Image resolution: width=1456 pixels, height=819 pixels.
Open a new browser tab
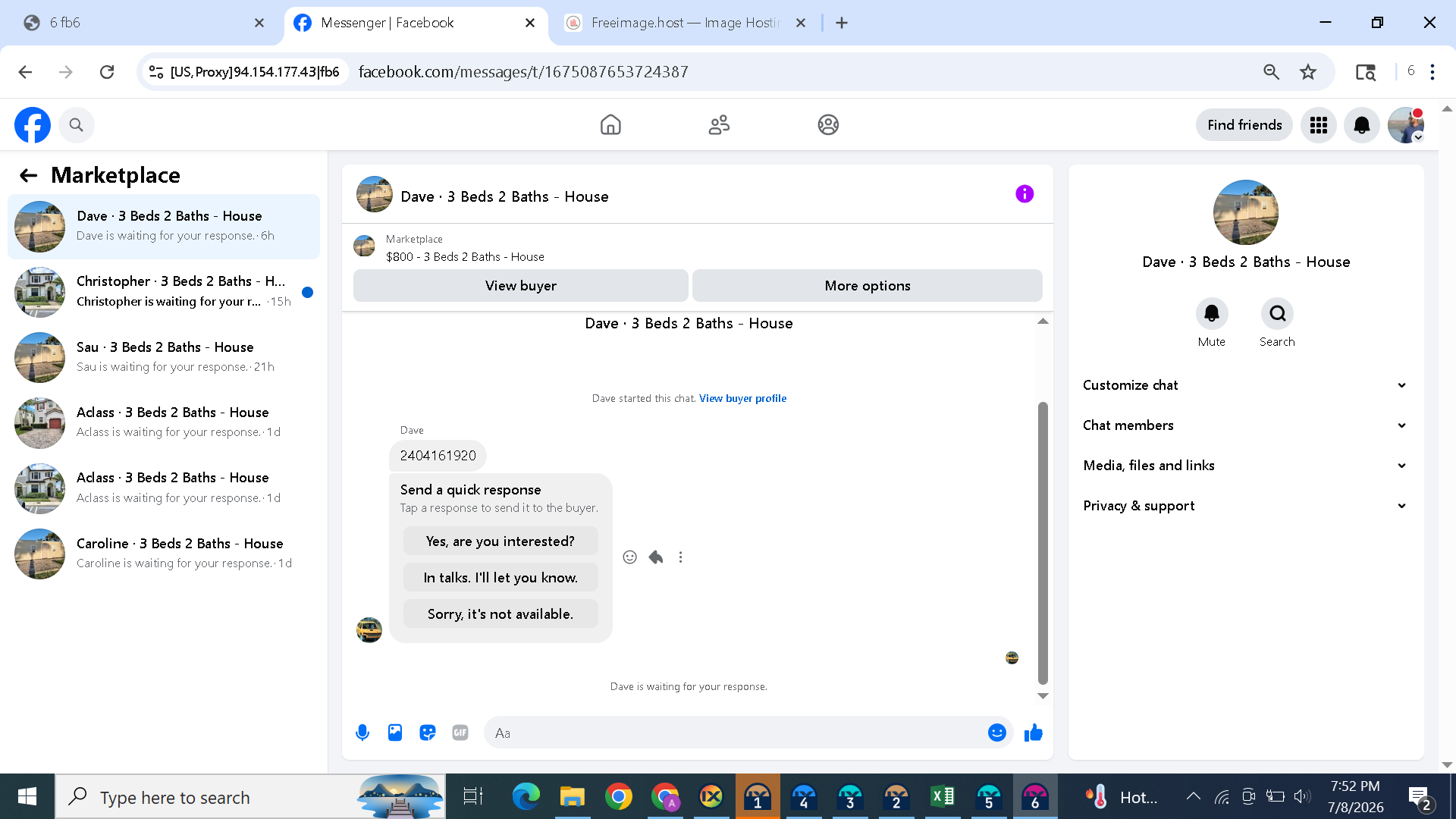[x=842, y=23]
